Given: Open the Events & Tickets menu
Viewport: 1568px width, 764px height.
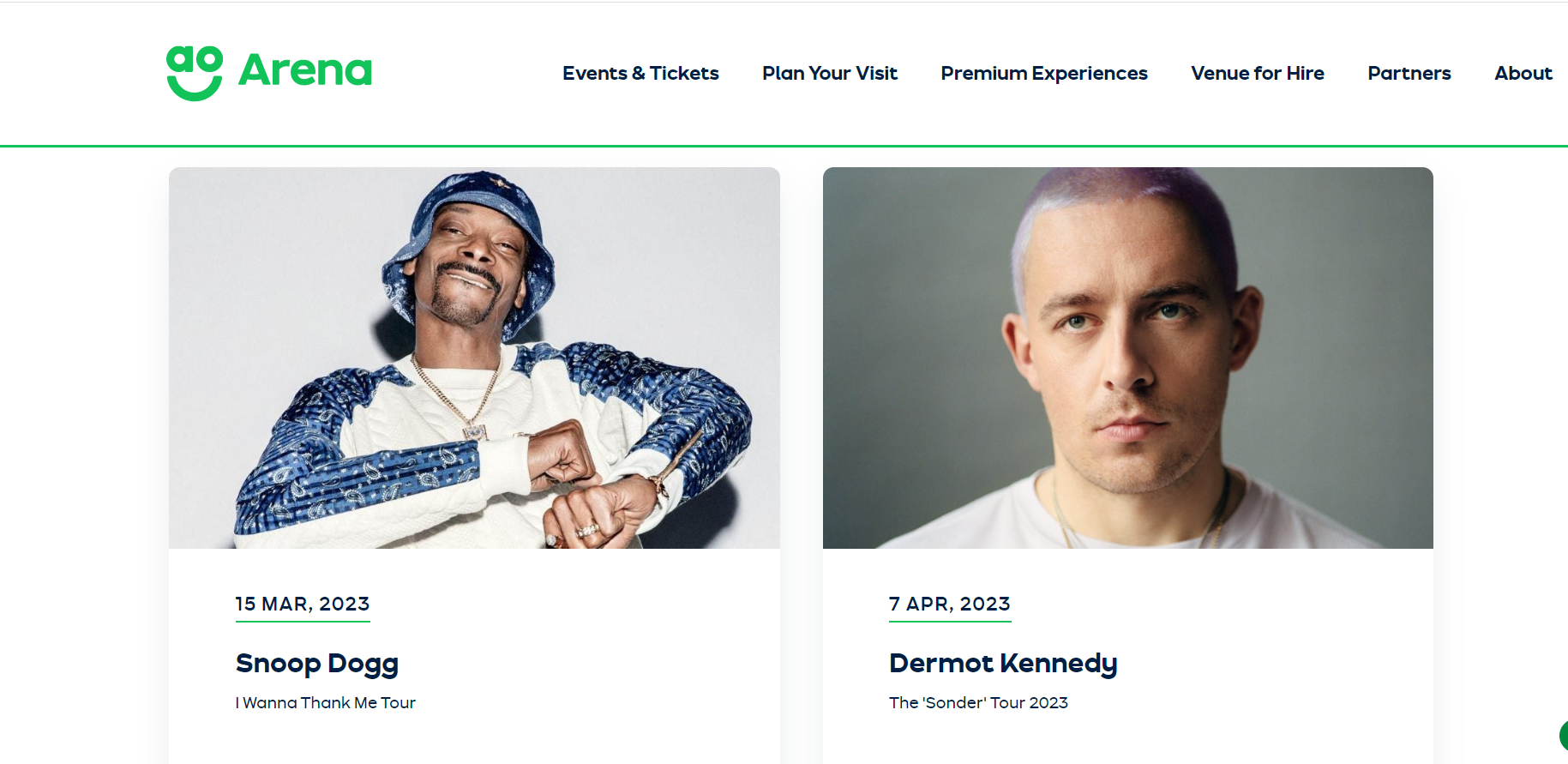Looking at the screenshot, I should click(640, 74).
